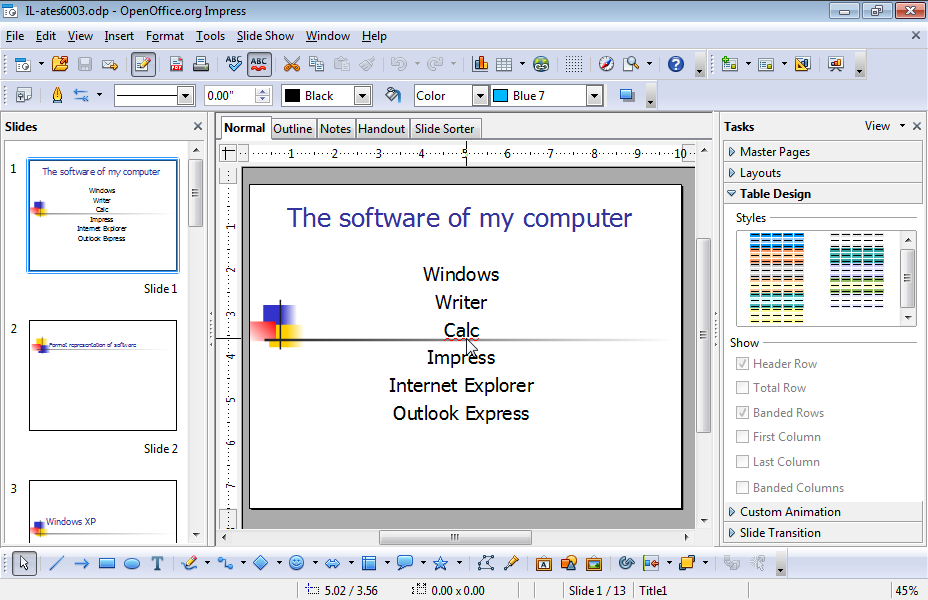Select the Ellipse drawing tool

pos(132,563)
